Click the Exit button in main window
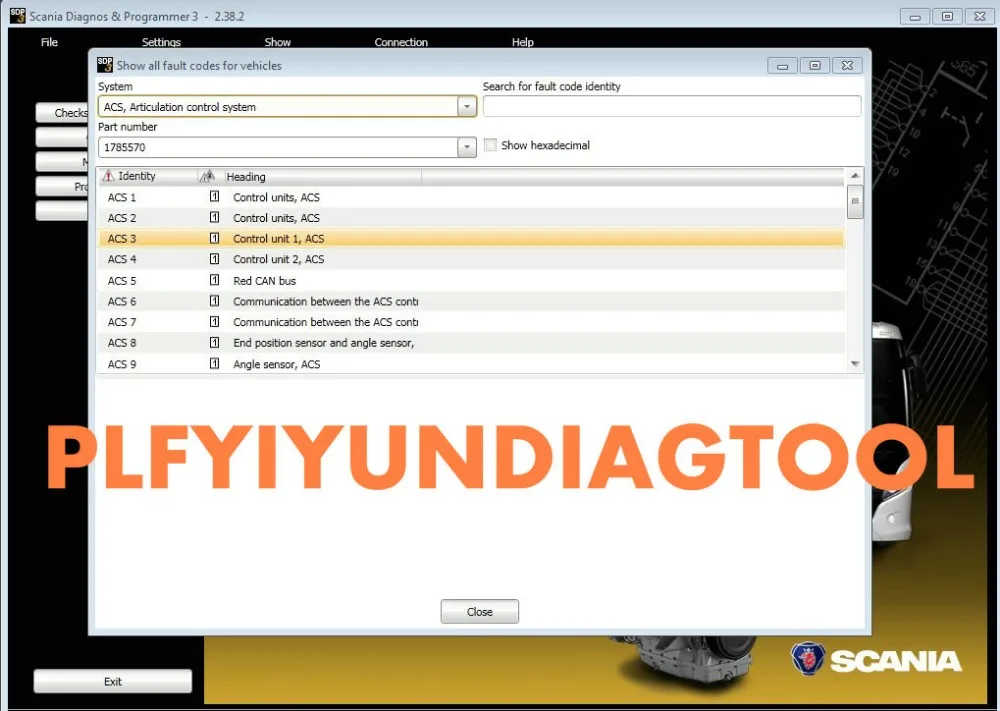Image resolution: width=1000 pixels, height=711 pixels. [113, 681]
